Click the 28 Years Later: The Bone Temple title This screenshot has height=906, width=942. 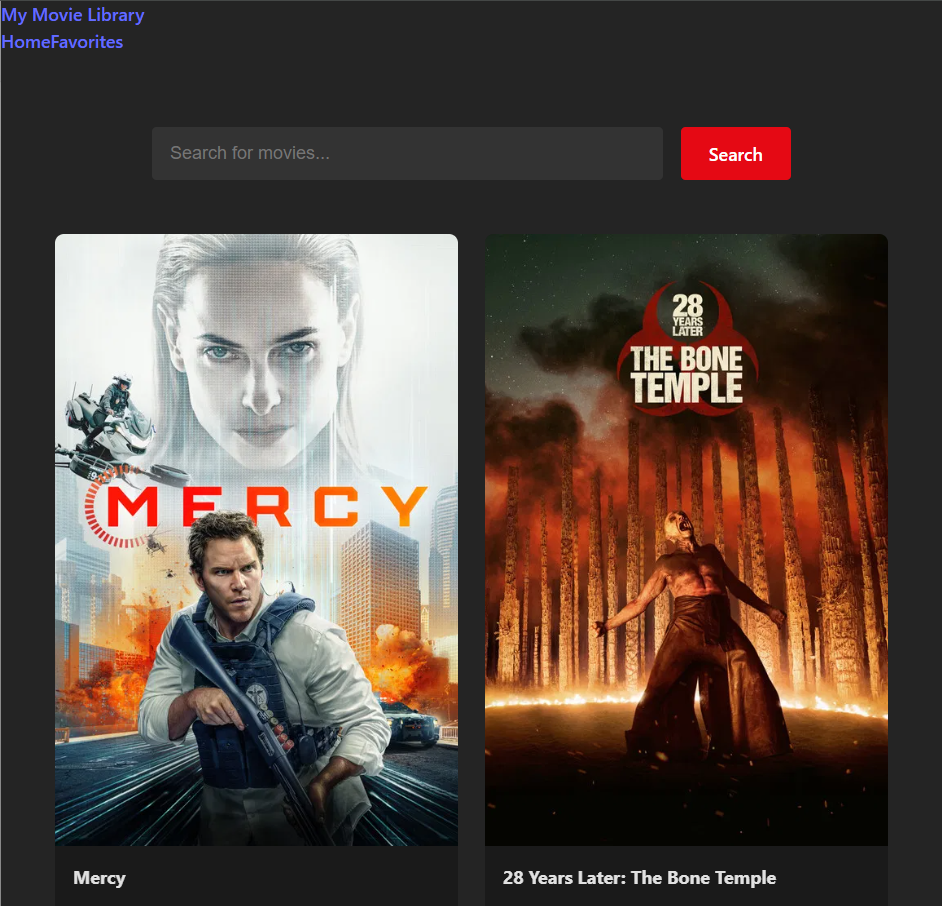click(x=639, y=878)
